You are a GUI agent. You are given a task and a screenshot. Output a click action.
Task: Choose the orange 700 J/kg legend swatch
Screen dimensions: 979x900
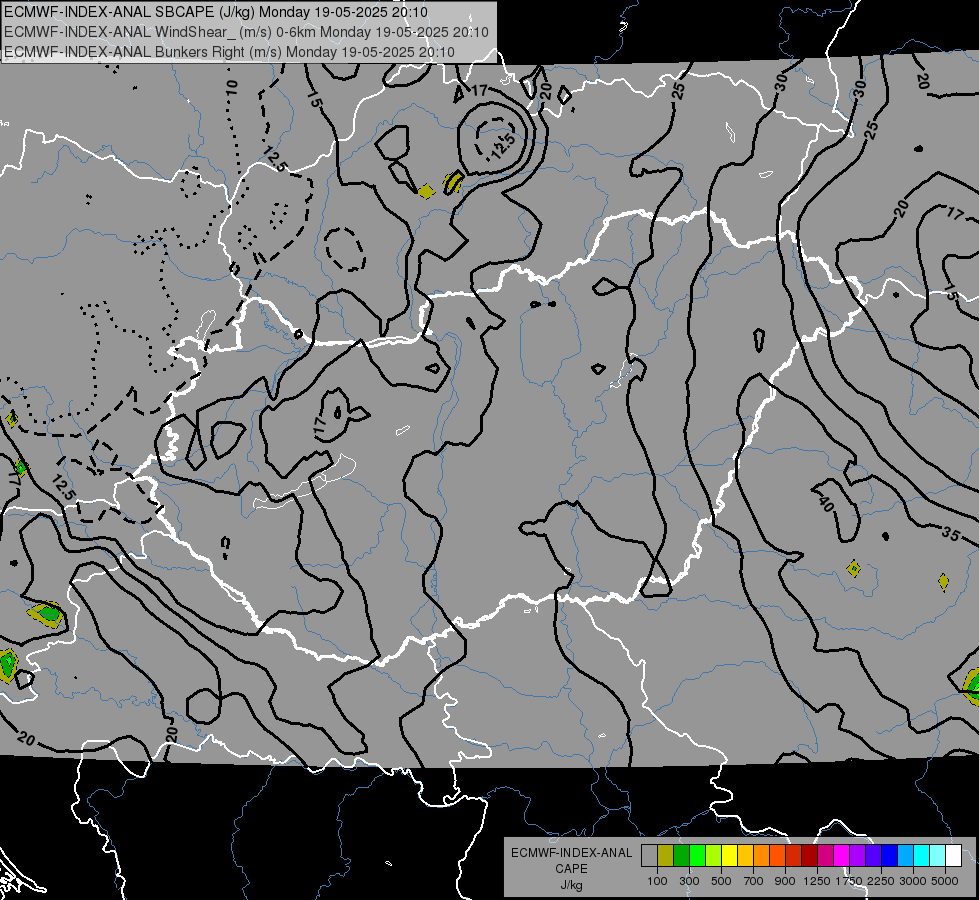point(762,856)
